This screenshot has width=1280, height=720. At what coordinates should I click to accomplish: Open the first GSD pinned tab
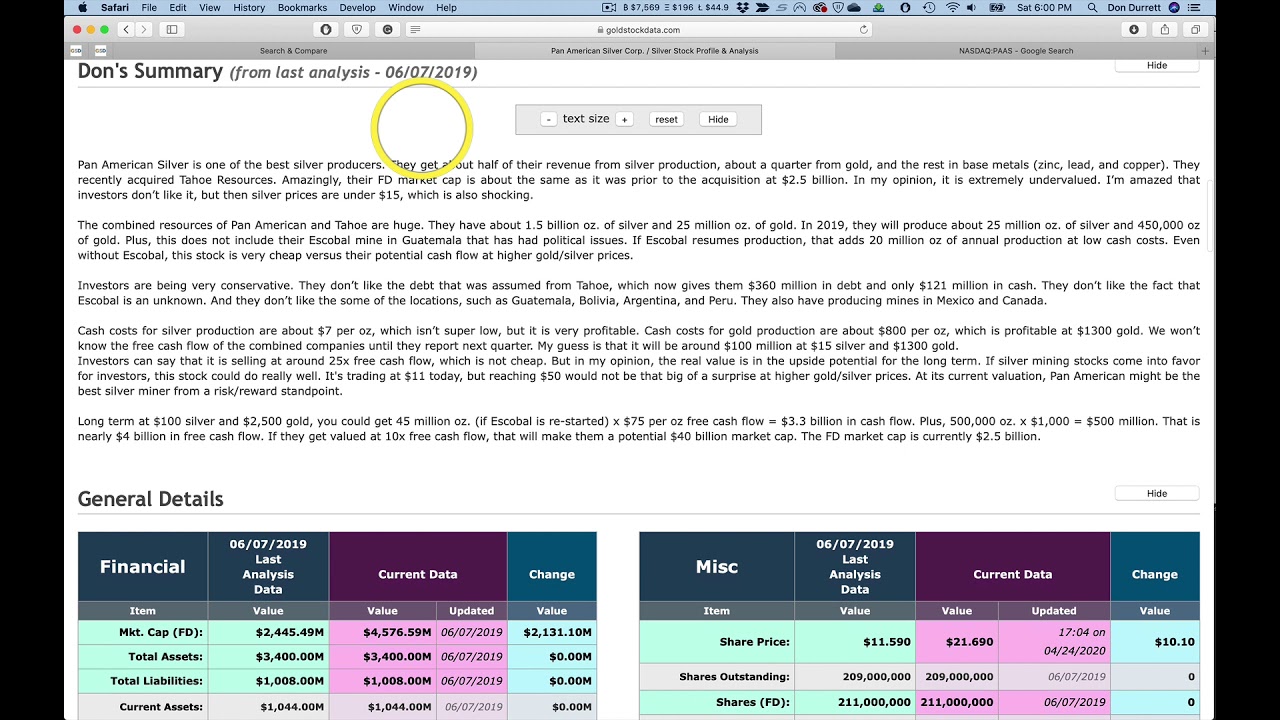tap(76, 50)
